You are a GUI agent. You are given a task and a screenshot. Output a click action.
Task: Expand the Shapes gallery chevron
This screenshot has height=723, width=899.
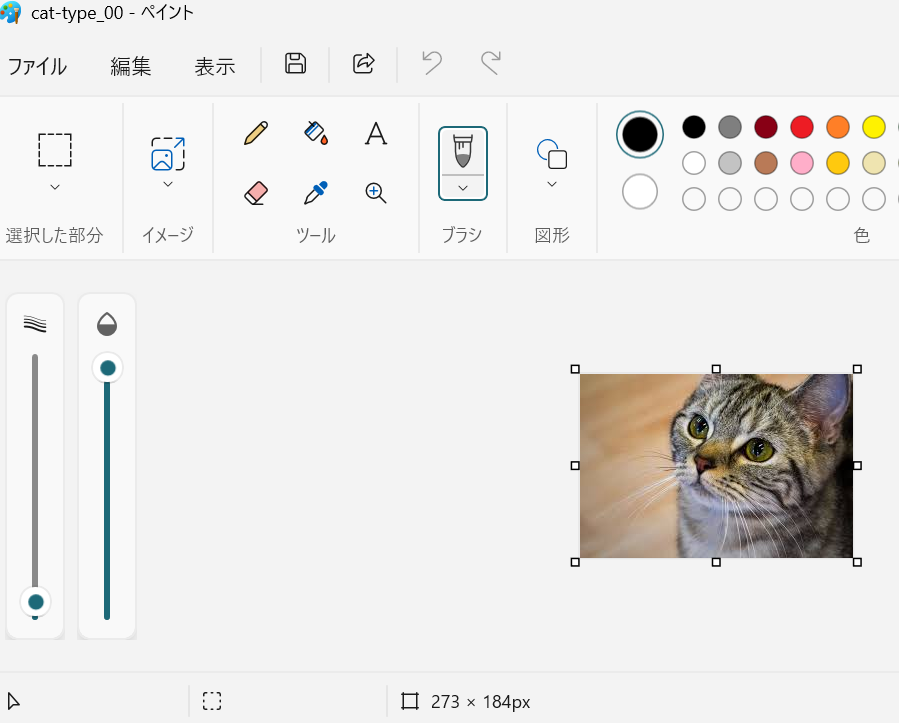[552, 184]
